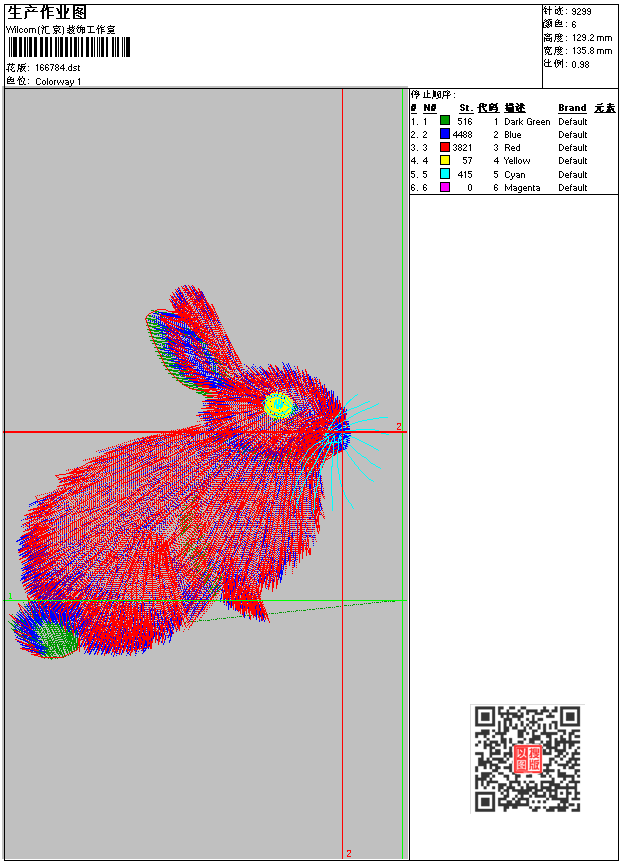Click the green '1' guide line marker
Image resolution: width=620 pixels, height=861 pixels.
[10, 596]
